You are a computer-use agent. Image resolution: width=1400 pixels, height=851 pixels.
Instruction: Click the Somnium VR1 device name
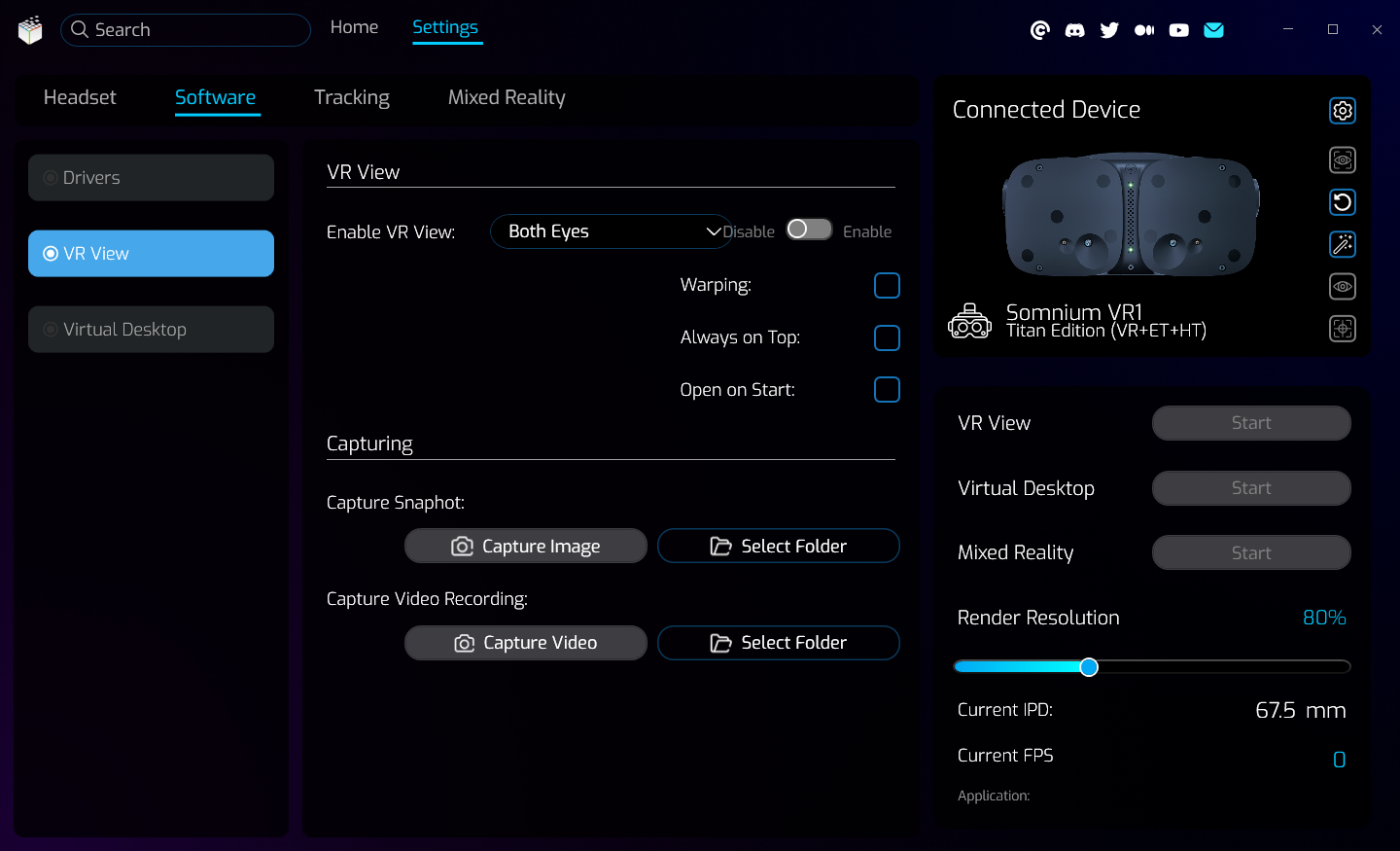pos(1073,312)
